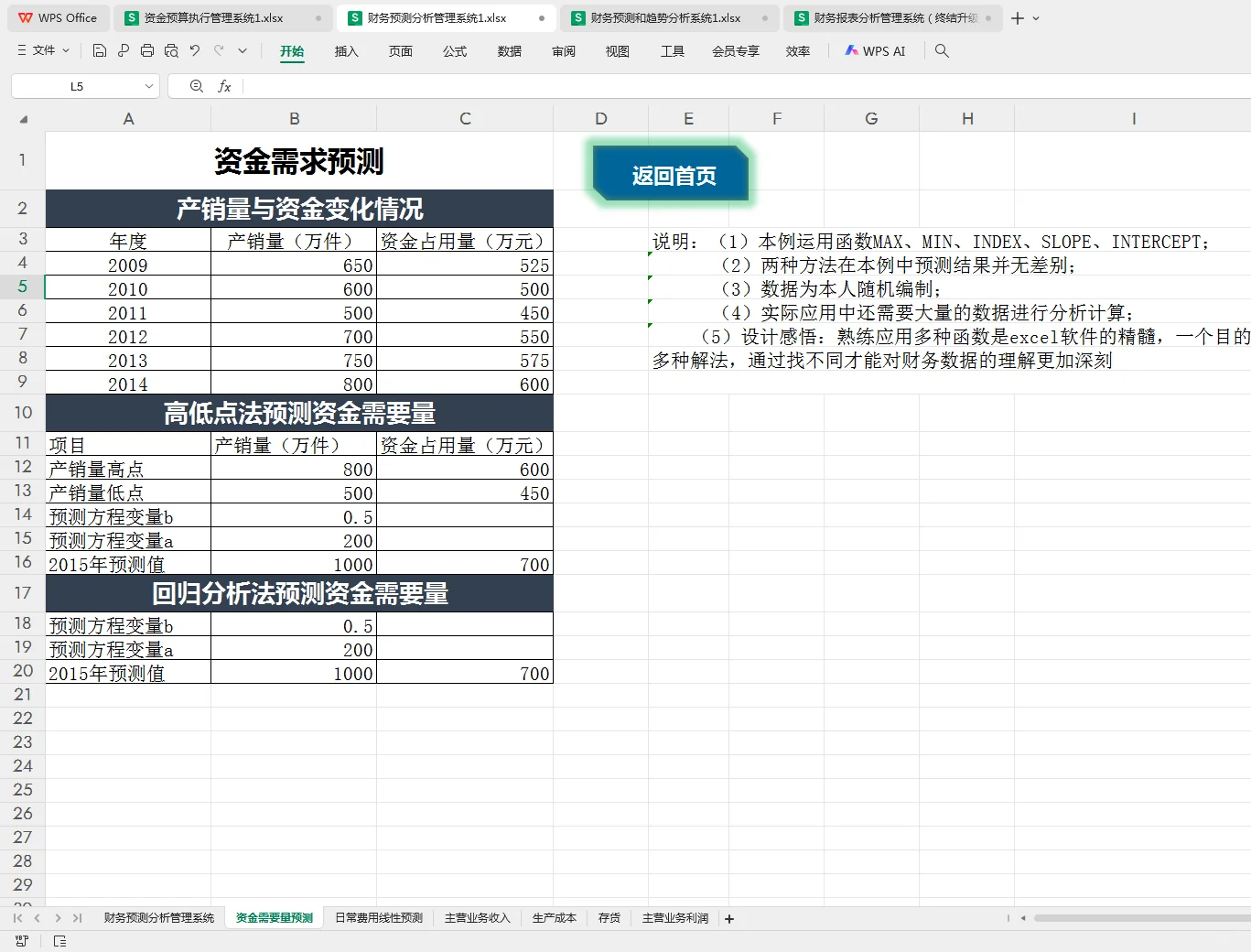Go to the last sheet arrow
Screen dimensions: 1251x952
pyautogui.click(x=77, y=918)
